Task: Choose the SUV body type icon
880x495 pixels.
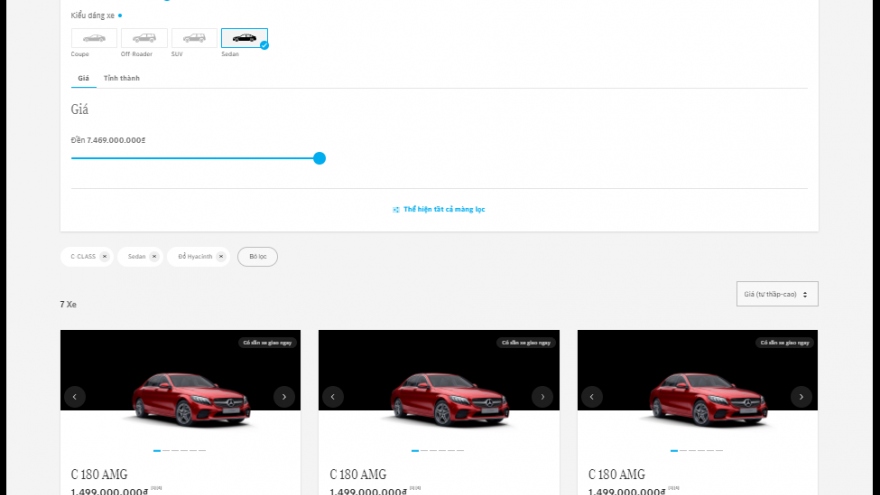Action: (x=194, y=38)
